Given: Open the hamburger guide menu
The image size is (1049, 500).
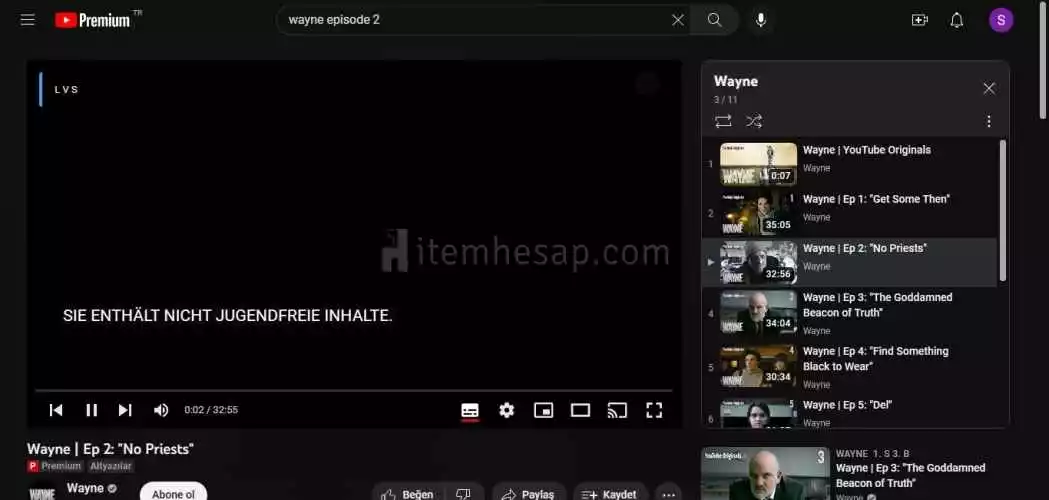Looking at the screenshot, I should 27,20.
